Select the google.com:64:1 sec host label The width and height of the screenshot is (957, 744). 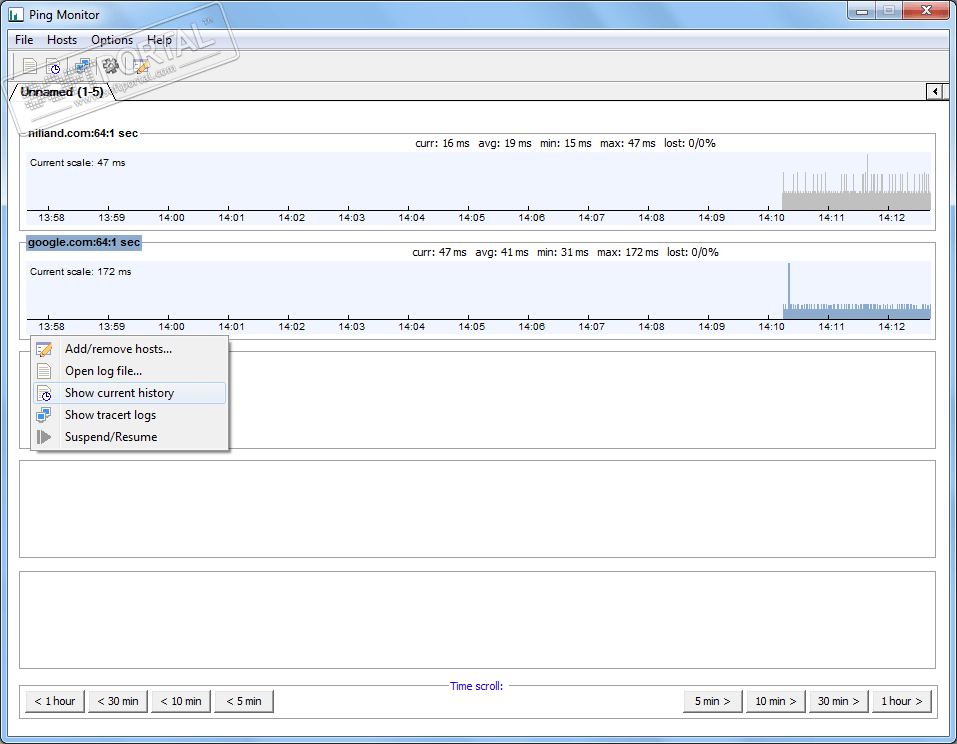pos(84,242)
